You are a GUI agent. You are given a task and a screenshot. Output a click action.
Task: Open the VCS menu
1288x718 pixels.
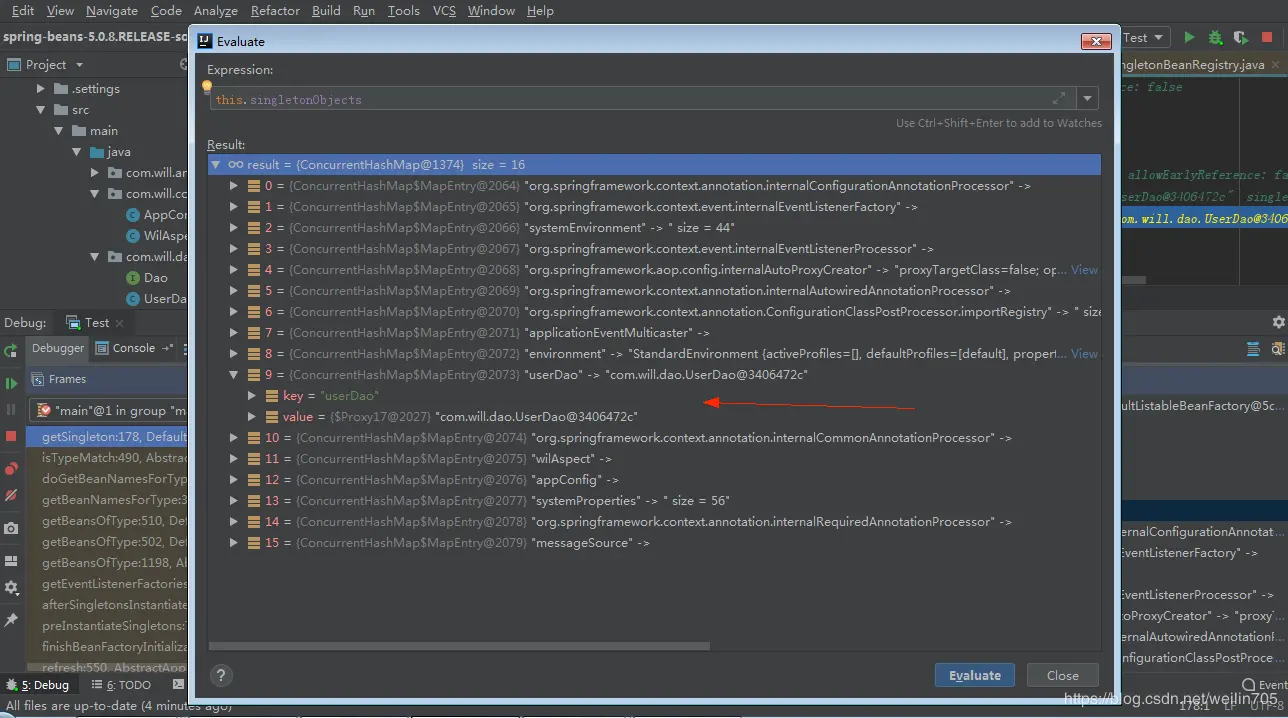click(x=444, y=10)
